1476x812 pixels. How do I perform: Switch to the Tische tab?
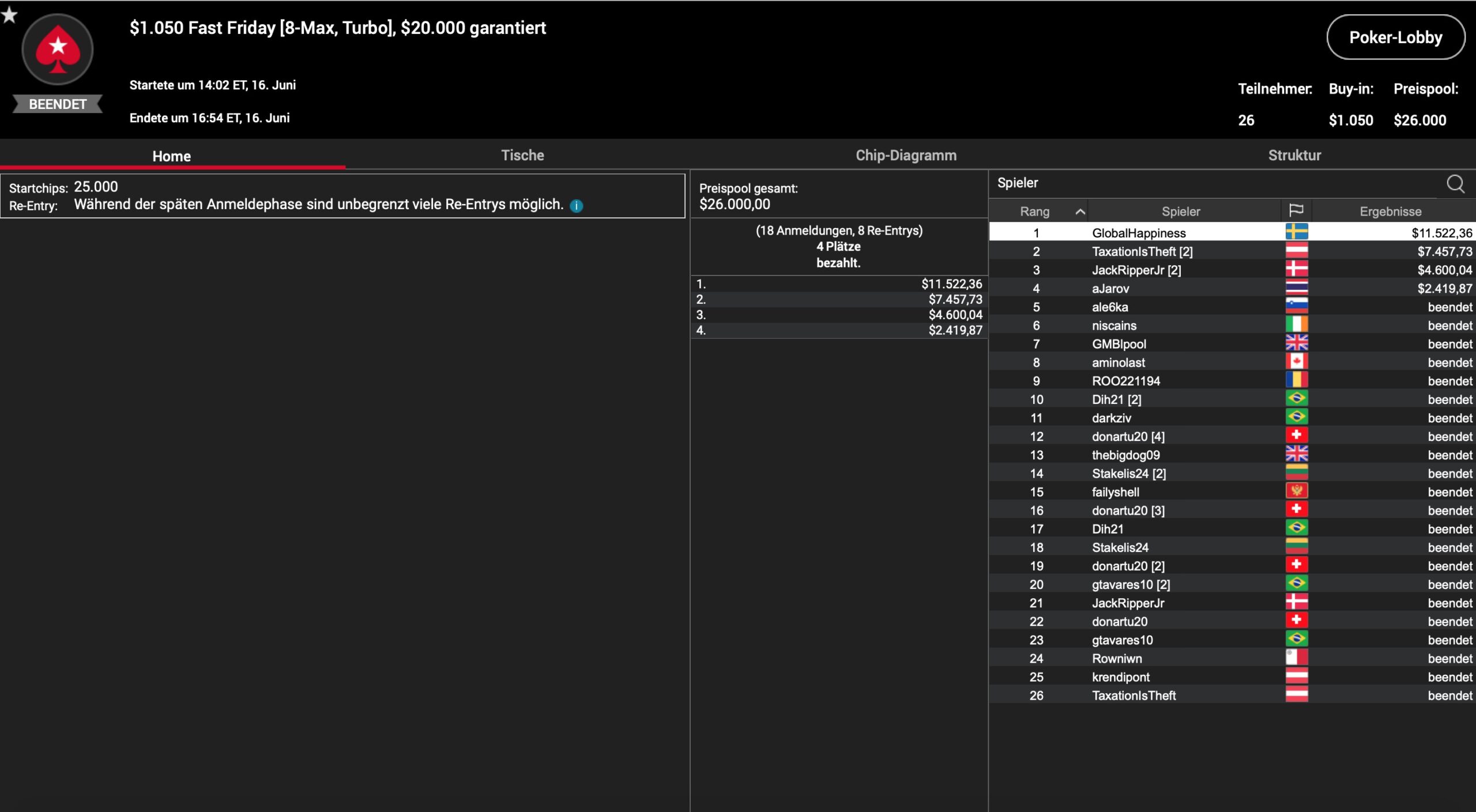[522, 155]
